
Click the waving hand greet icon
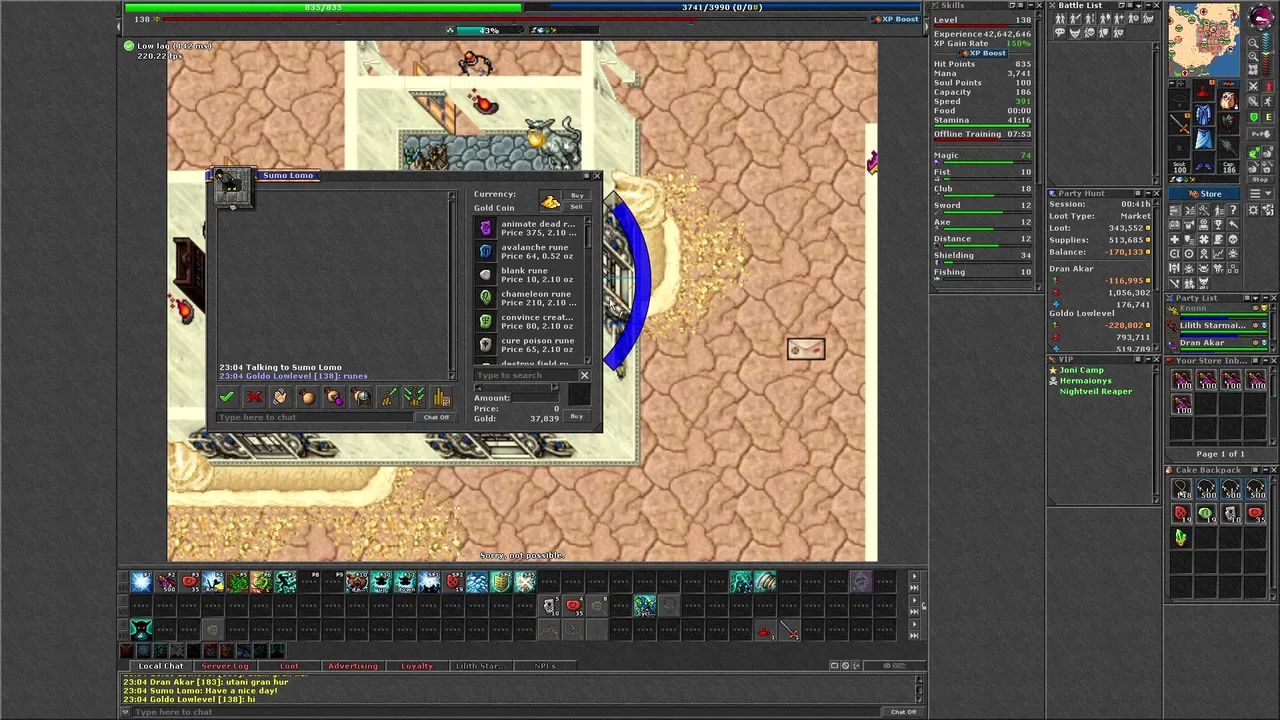(281, 397)
